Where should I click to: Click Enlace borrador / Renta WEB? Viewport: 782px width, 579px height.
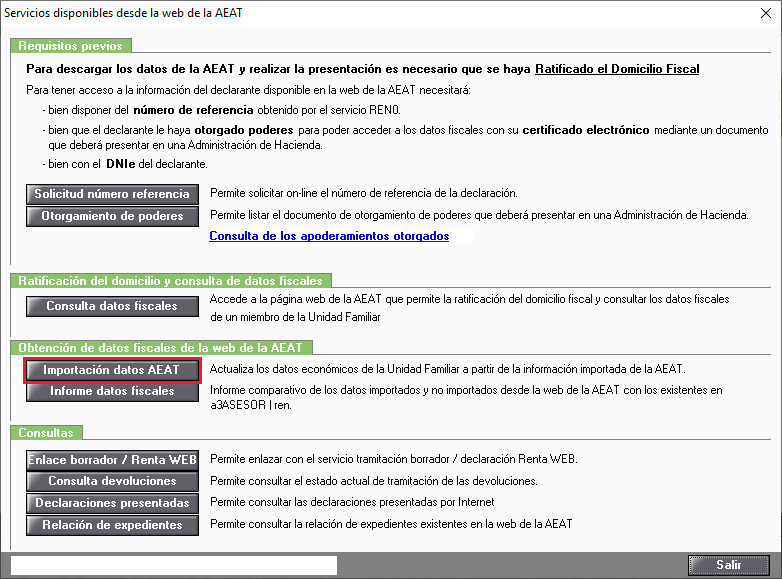[x=112, y=460]
